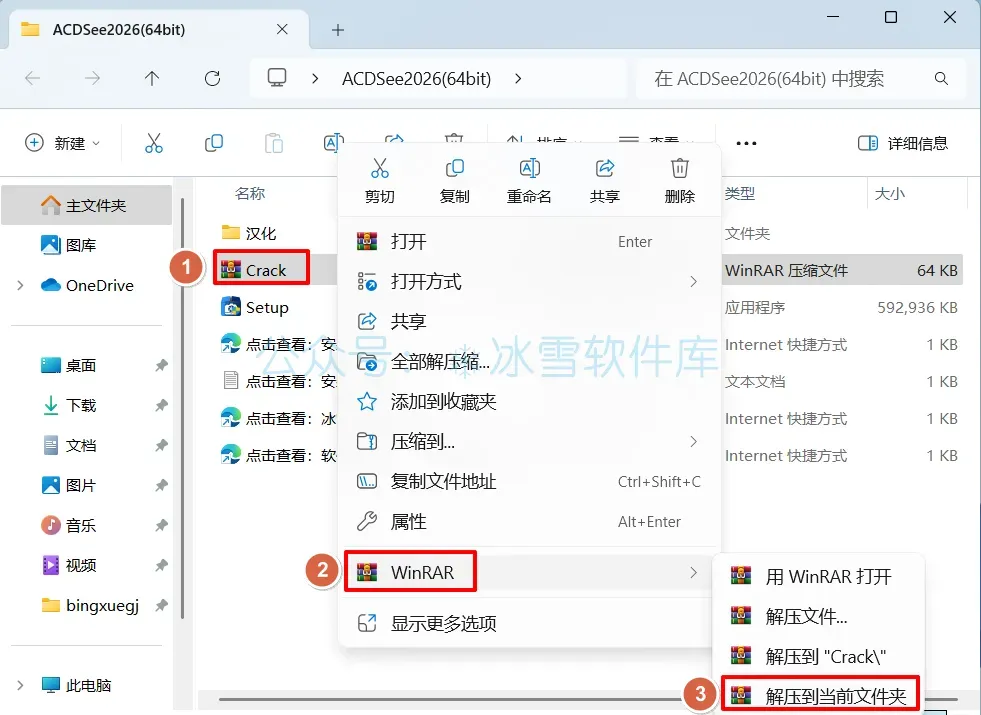The image size is (981, 715).
Task: Choose 复制文件地址 option
Action: [x=529, y=482]
